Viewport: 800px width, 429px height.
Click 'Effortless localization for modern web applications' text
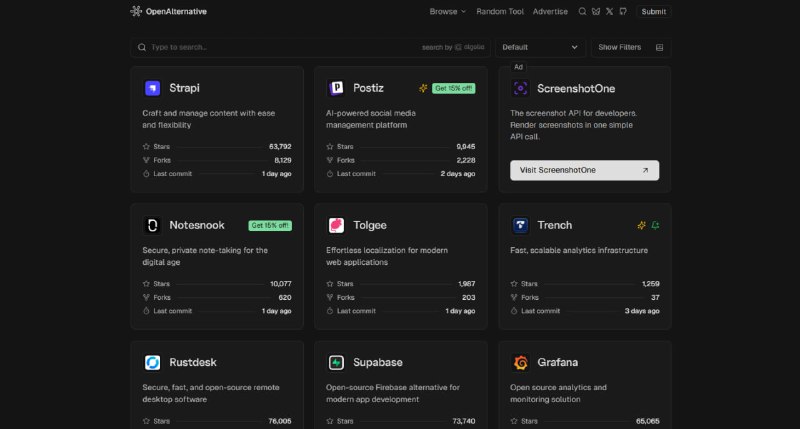387,256
